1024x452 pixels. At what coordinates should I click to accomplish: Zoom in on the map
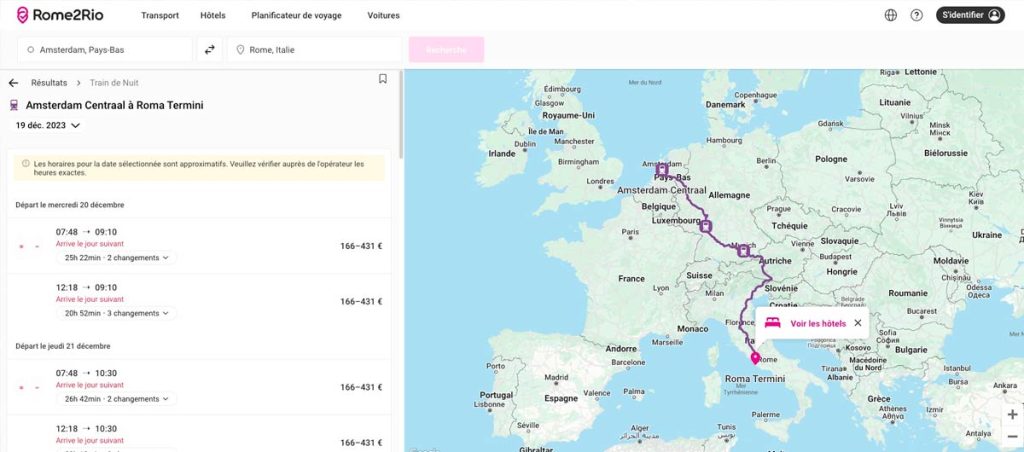point(1012,415)
